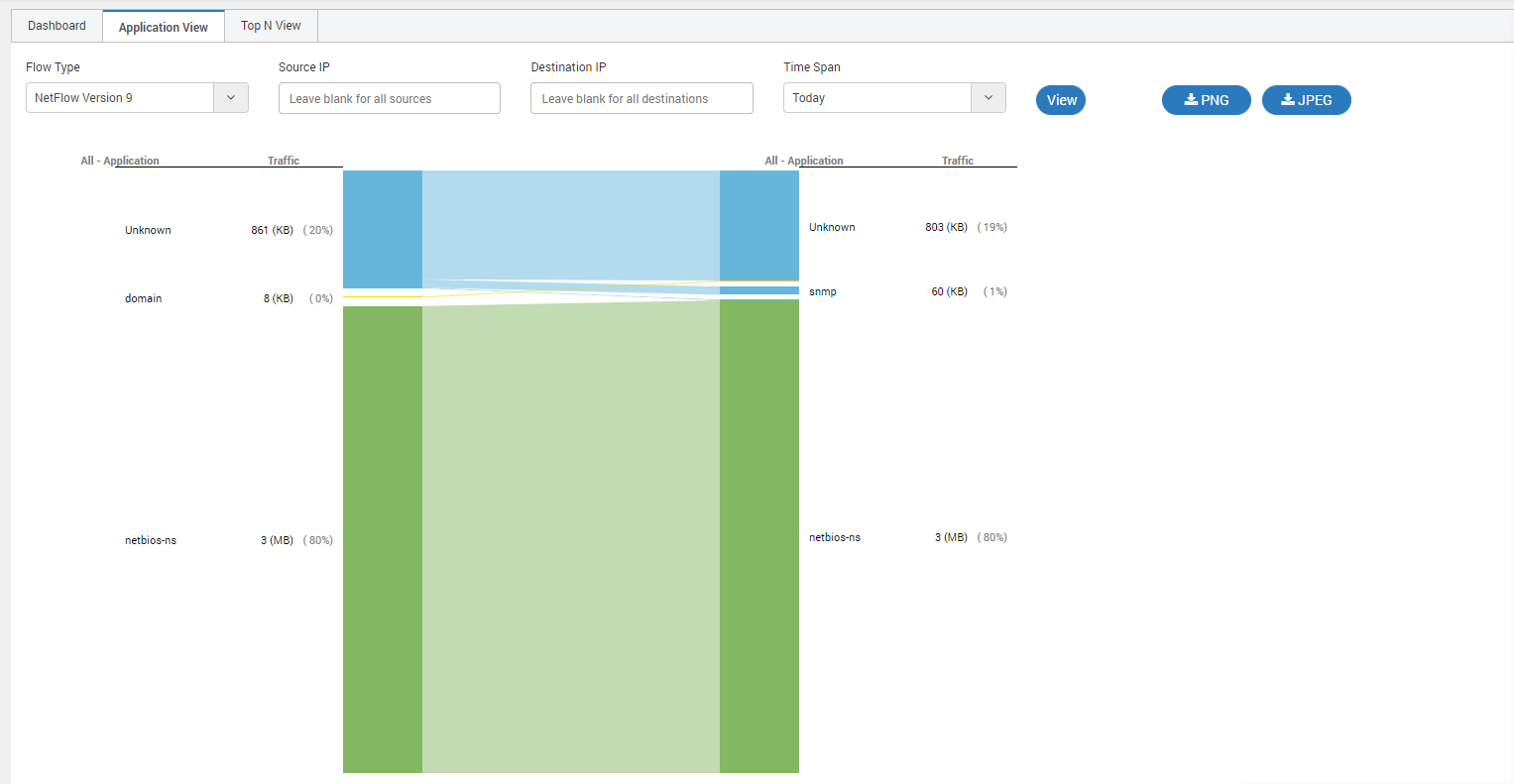Screen dimensions: 1514x784
Task: Click the '60 (KB)' traffic value
Action: (949, 291)
